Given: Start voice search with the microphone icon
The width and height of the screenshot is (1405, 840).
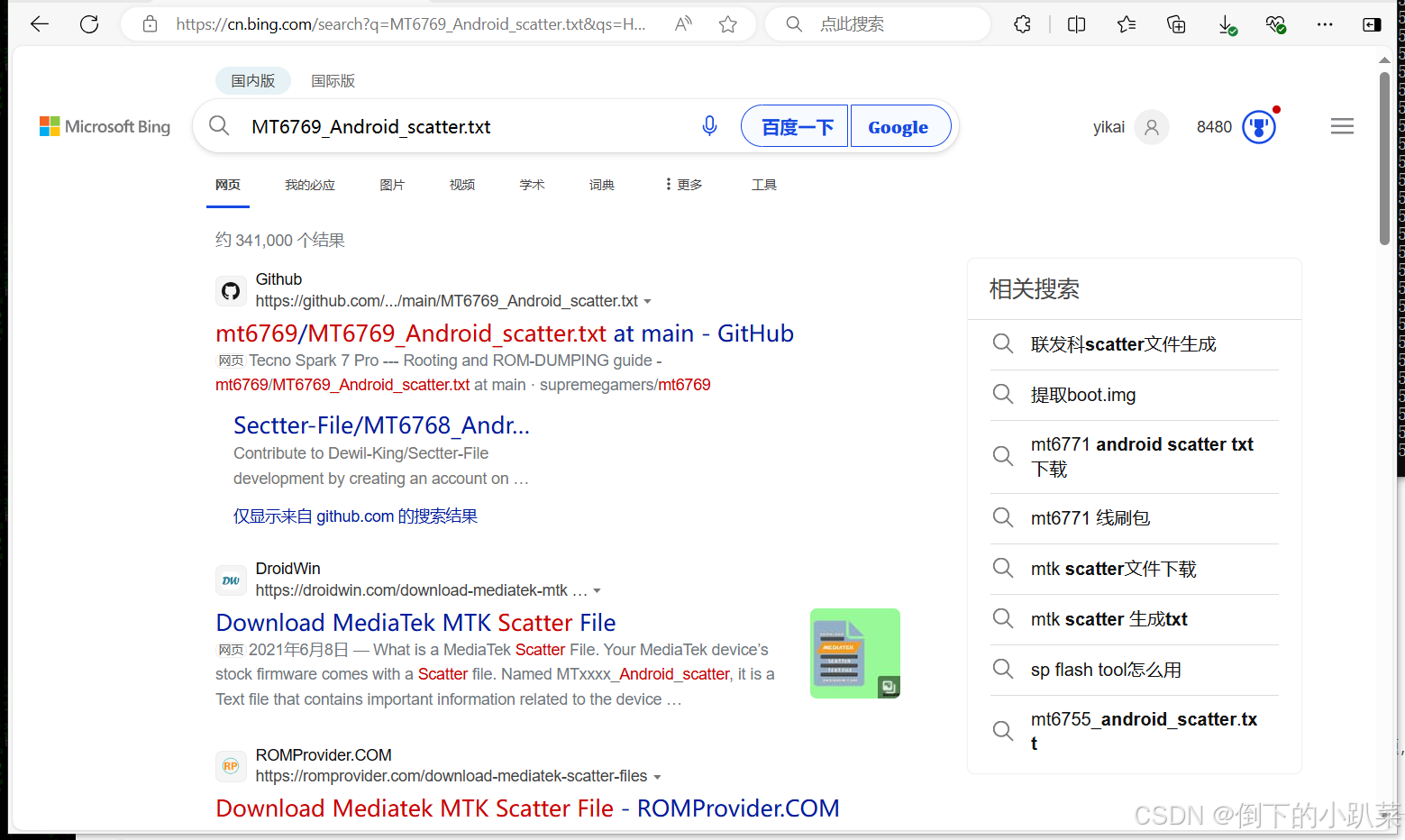Looking at the screenshot, I should click(710, 126).
